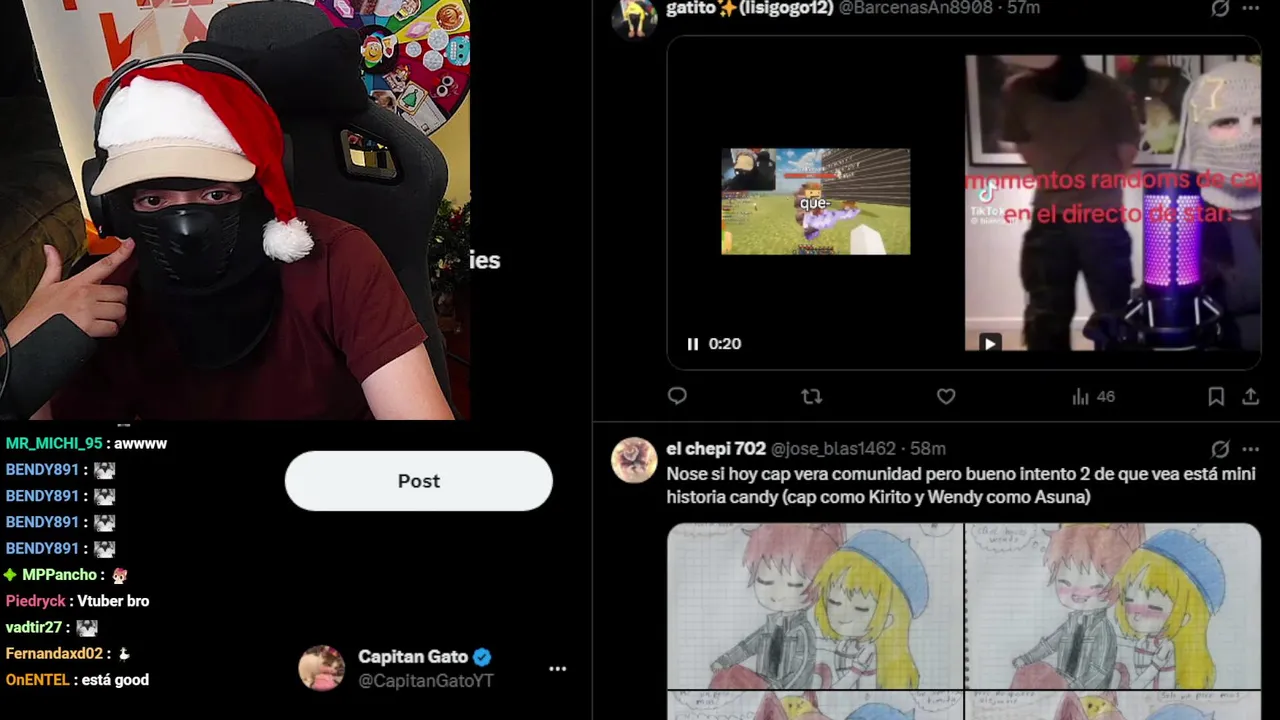Pause the video in gatito's post
This screenshot has width=1280, height=720.
(x=692, y=344)
